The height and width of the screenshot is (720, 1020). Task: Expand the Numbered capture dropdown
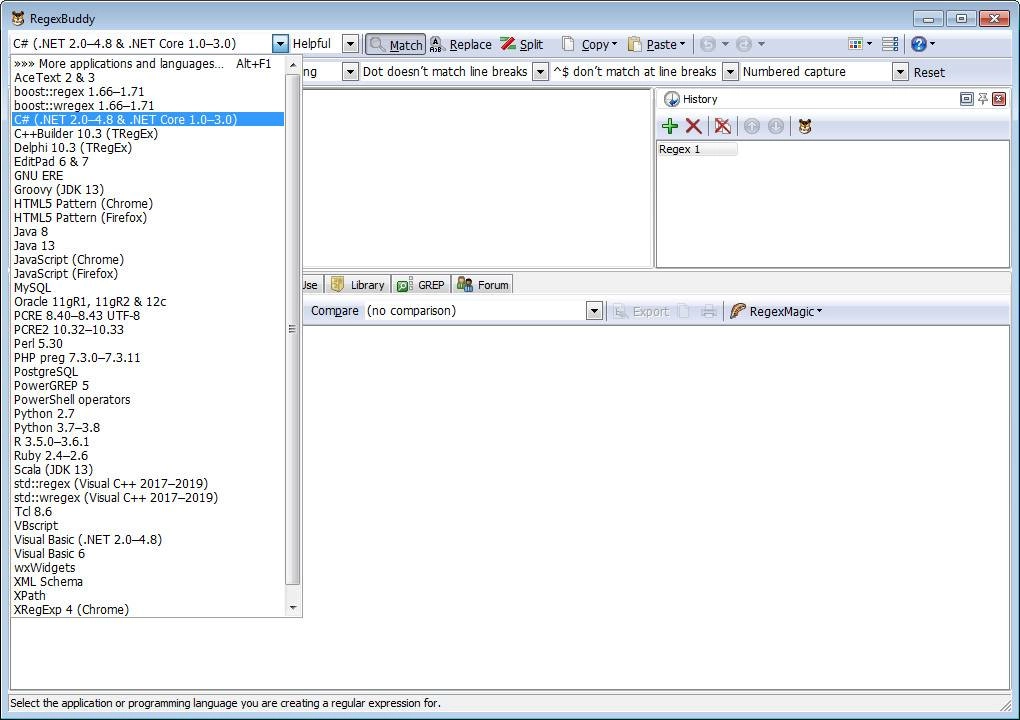click(900, 72)
